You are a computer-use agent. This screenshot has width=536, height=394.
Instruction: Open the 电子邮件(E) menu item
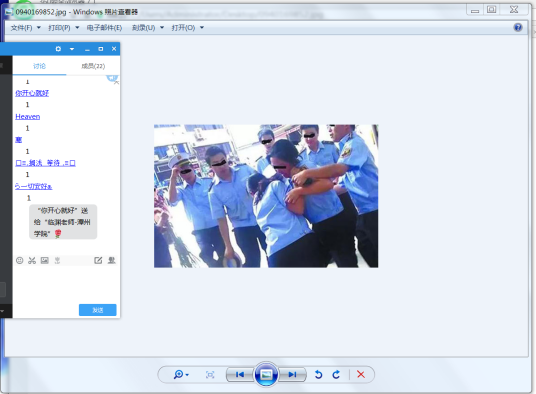point(104,28)
